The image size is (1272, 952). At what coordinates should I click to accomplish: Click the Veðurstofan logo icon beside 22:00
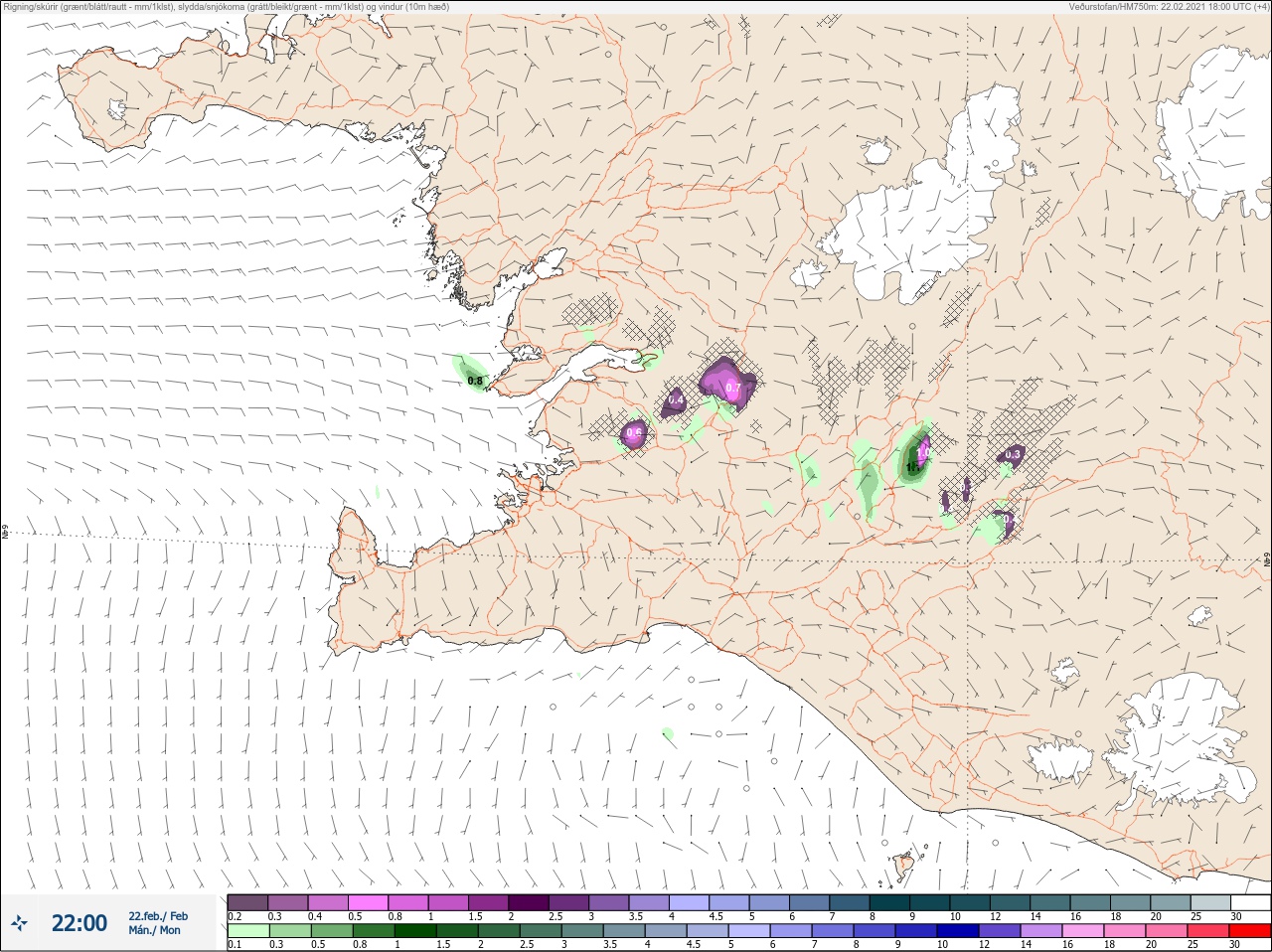pos(20,923)
